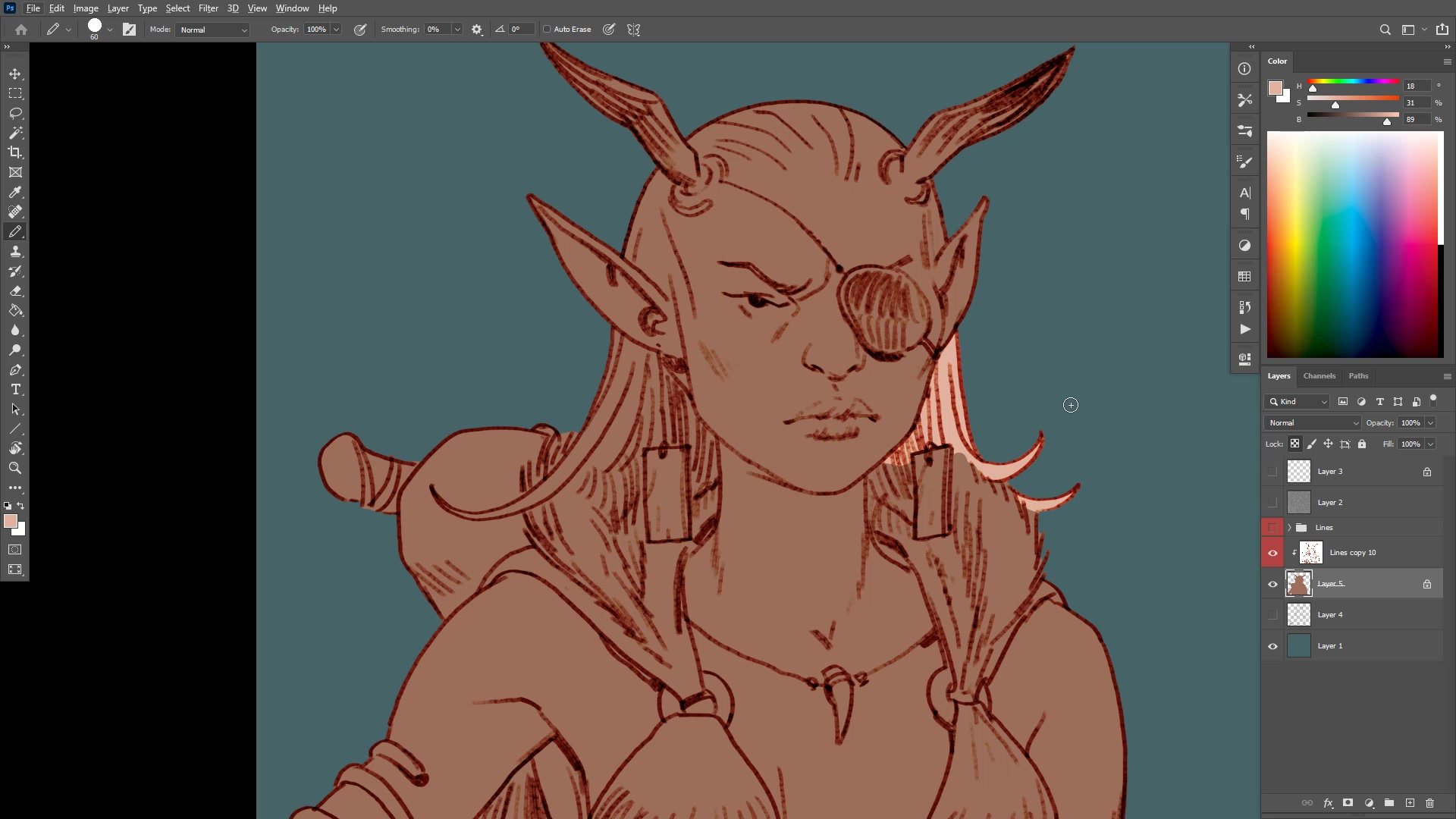Show Layer 3 visibility
The width and height of the screenshot is (1456, 819).
1272,472
